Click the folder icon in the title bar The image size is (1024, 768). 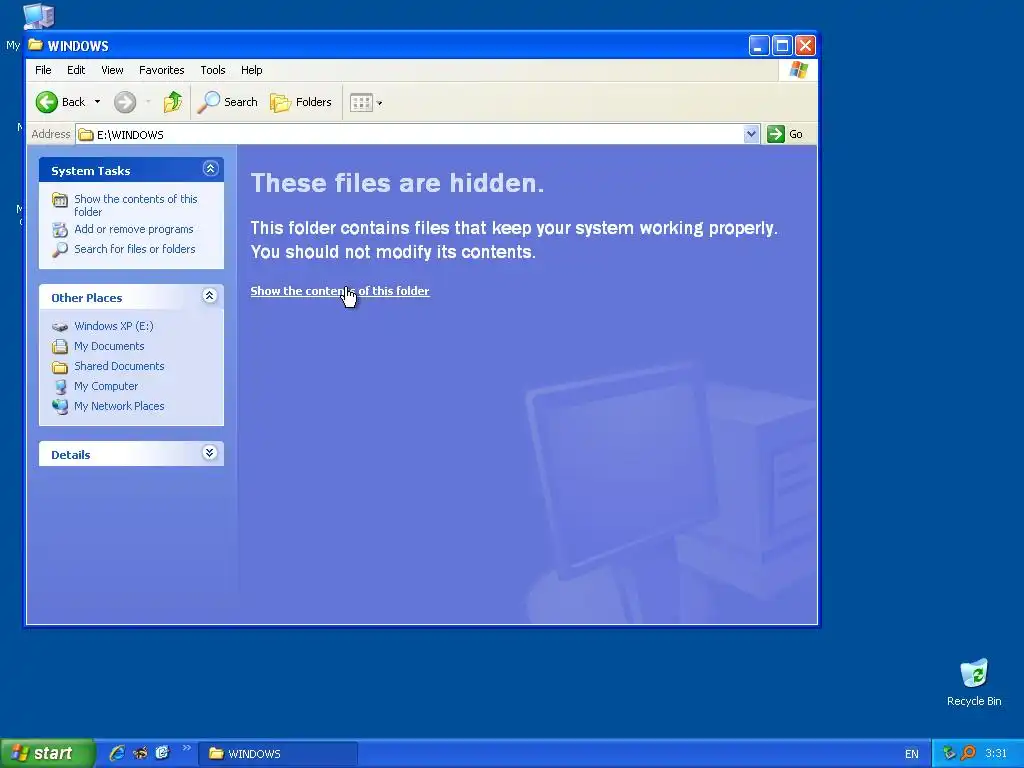pyautogui.click(x=36, y=45)
